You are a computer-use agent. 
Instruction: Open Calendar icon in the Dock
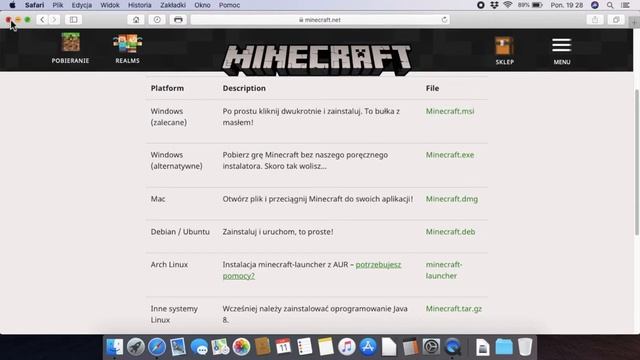[283, 347]
